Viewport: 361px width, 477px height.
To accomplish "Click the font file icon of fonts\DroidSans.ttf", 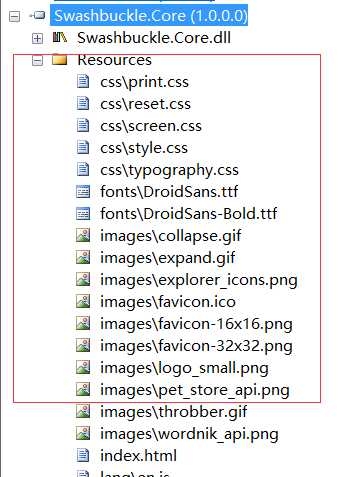I will 83,192.
